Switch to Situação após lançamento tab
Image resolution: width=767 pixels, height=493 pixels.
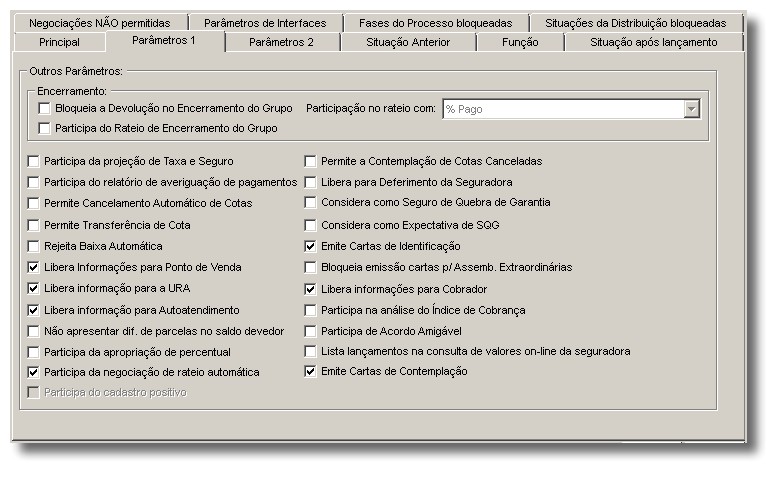pos(654,42)
